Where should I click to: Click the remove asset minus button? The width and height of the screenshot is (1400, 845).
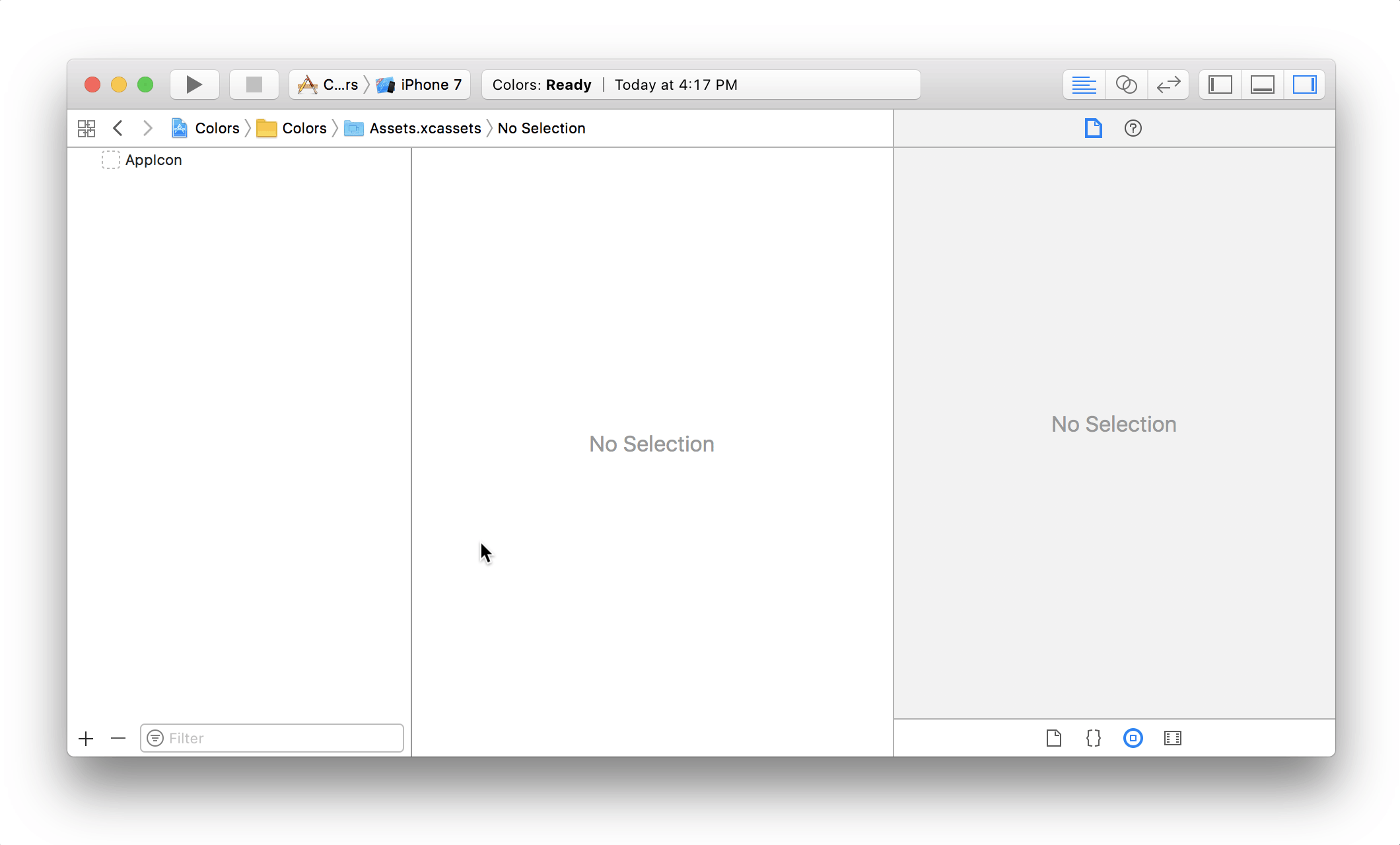118,738
